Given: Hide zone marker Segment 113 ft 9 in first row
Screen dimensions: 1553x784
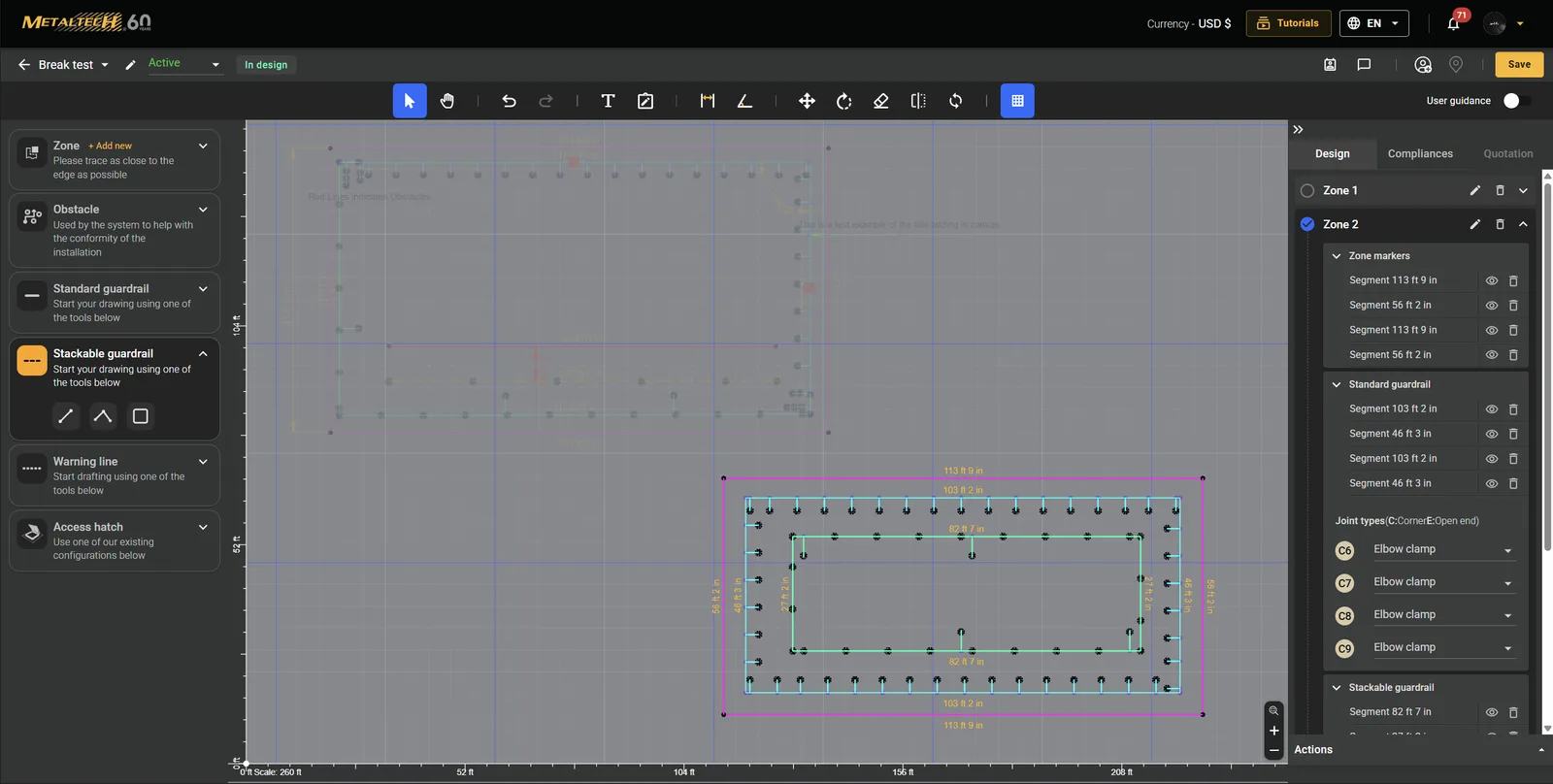Looking at the screenshot, I should [1492, 281].
